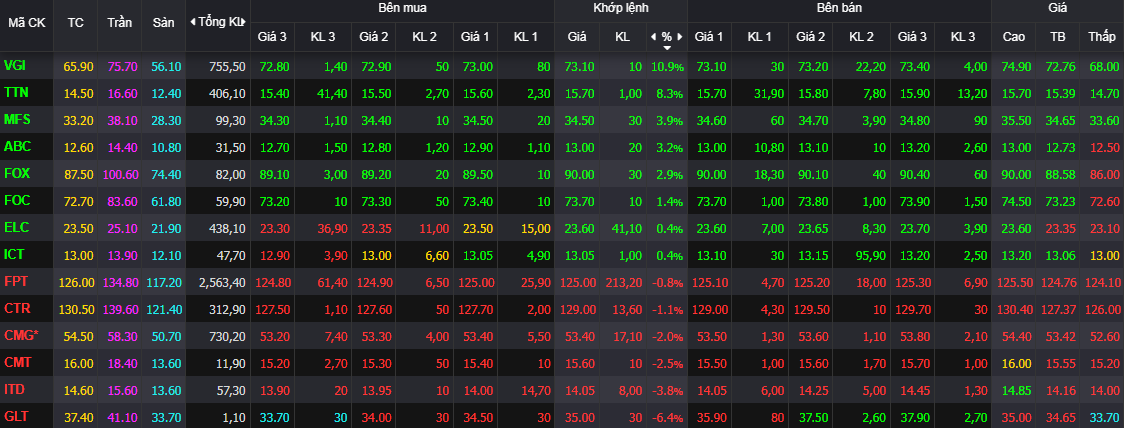The image size is (1124, 428).
Task: Click GLT's total volume 1,10
Action: point(234,417)
